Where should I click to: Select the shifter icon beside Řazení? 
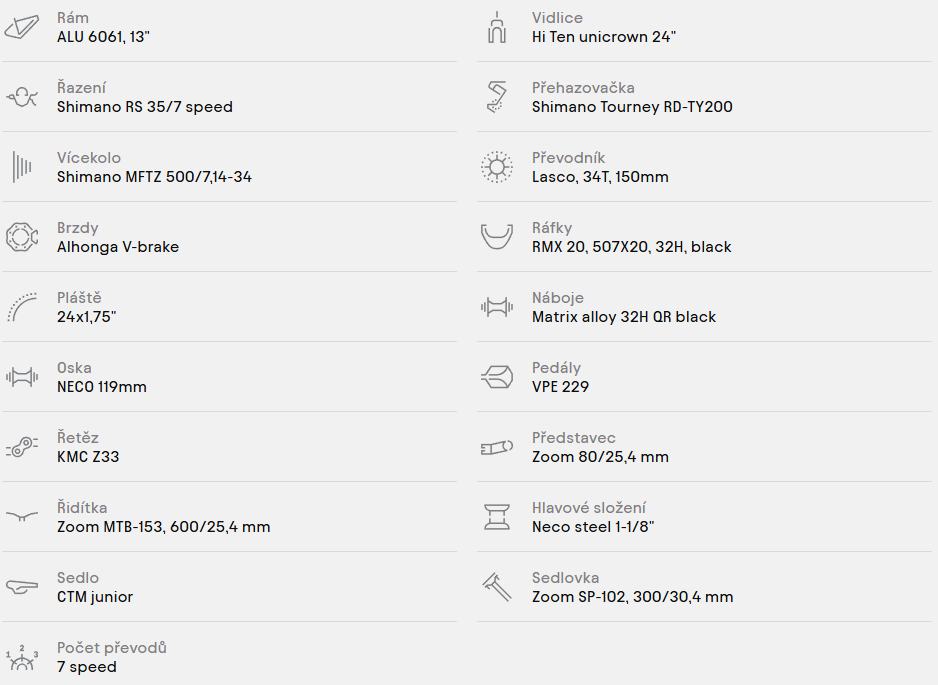tap(22, 97)
